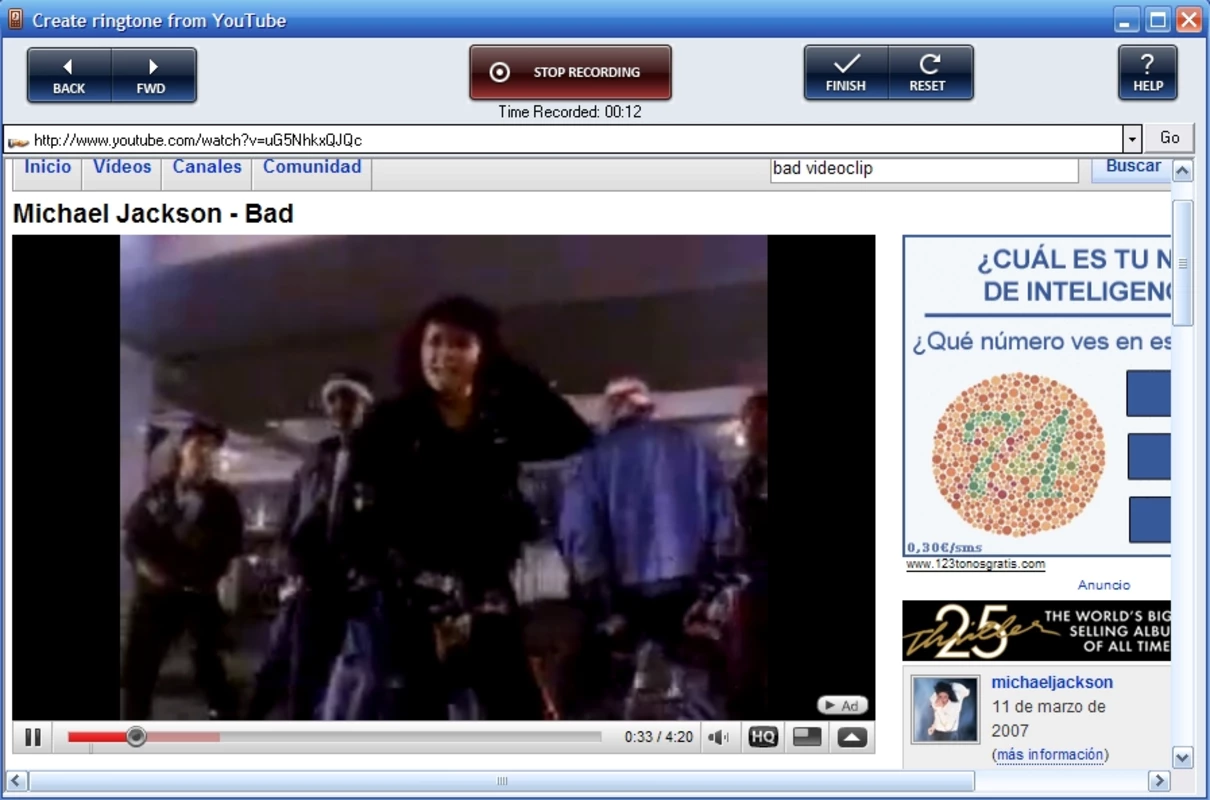1210x800 pixels.
Task: Switch to the Canales tab
Action: (207, 167)
